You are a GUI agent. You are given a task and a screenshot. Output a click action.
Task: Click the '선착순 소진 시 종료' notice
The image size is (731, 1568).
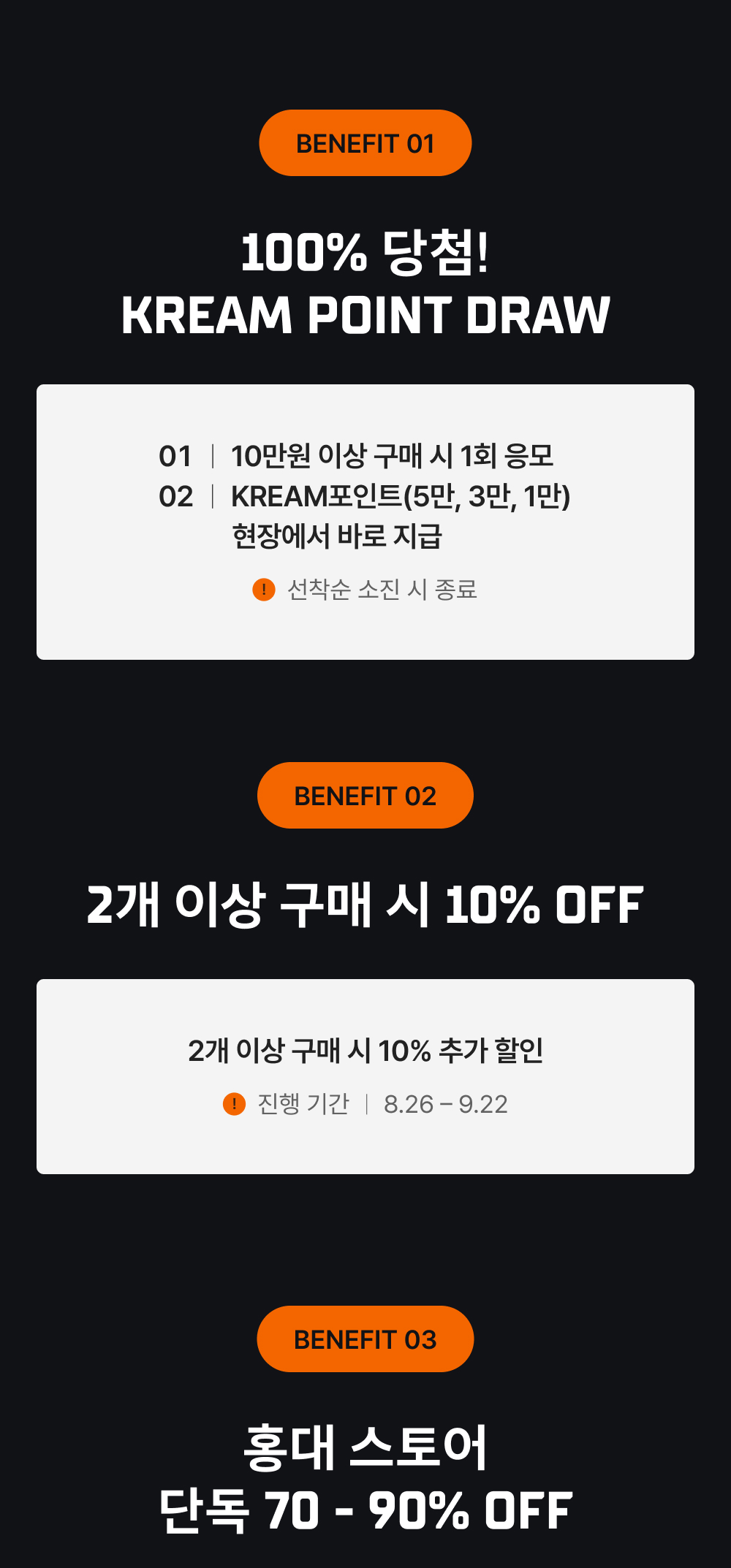[x=382, y=590]
